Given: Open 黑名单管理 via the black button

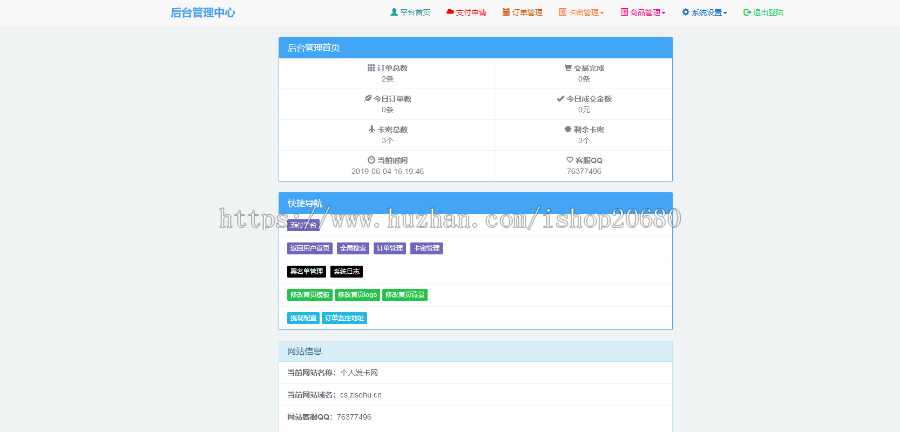Looking at the screenshot, I should tap(306, 271).
